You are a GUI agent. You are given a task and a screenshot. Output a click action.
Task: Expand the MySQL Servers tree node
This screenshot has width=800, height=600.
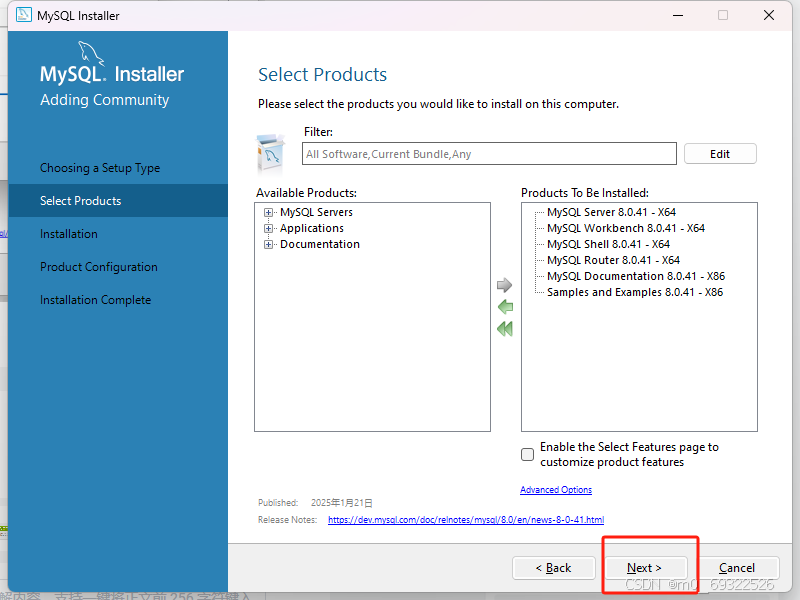[x=268, y=212]
